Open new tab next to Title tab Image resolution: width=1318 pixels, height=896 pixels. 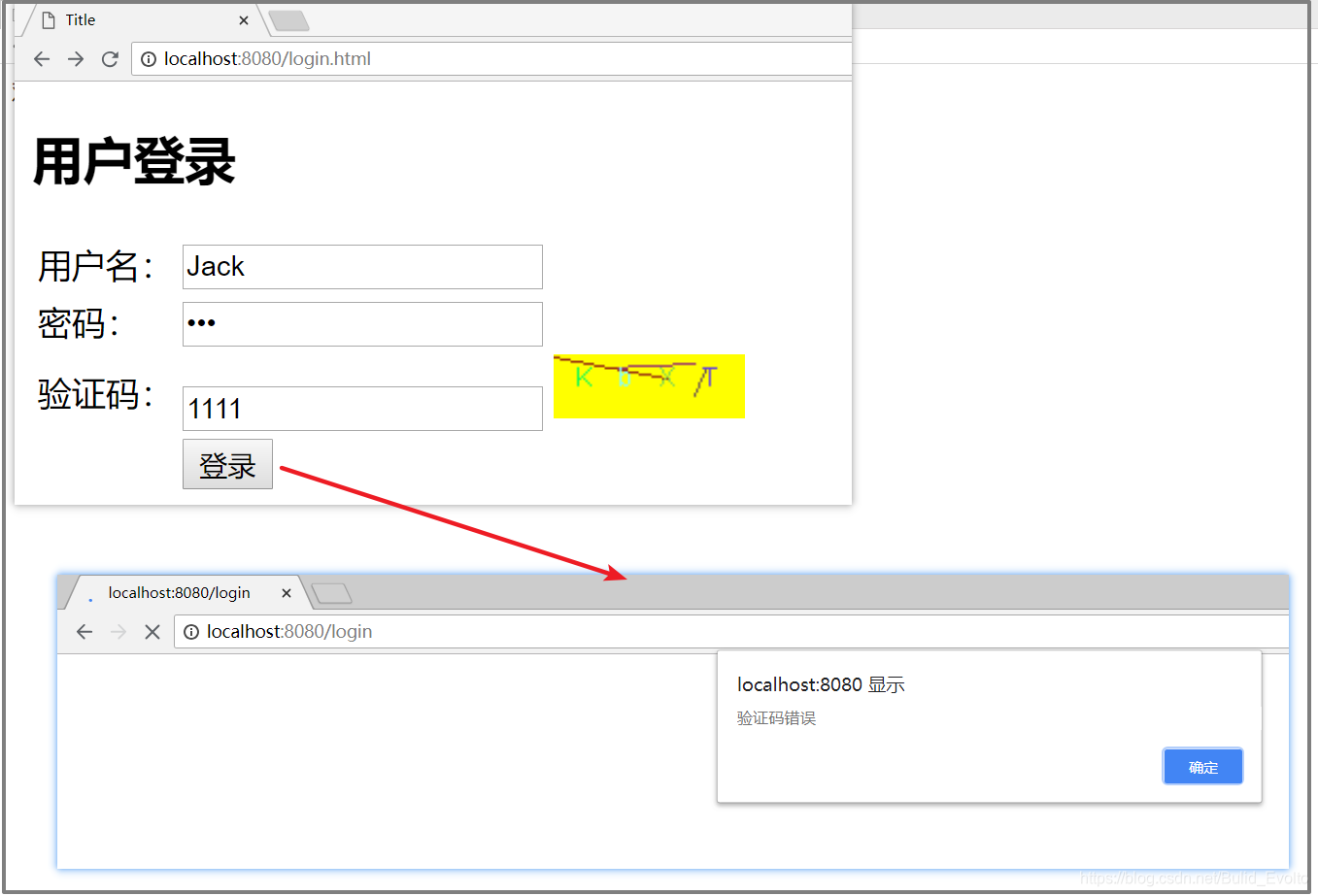click(288, 21)
